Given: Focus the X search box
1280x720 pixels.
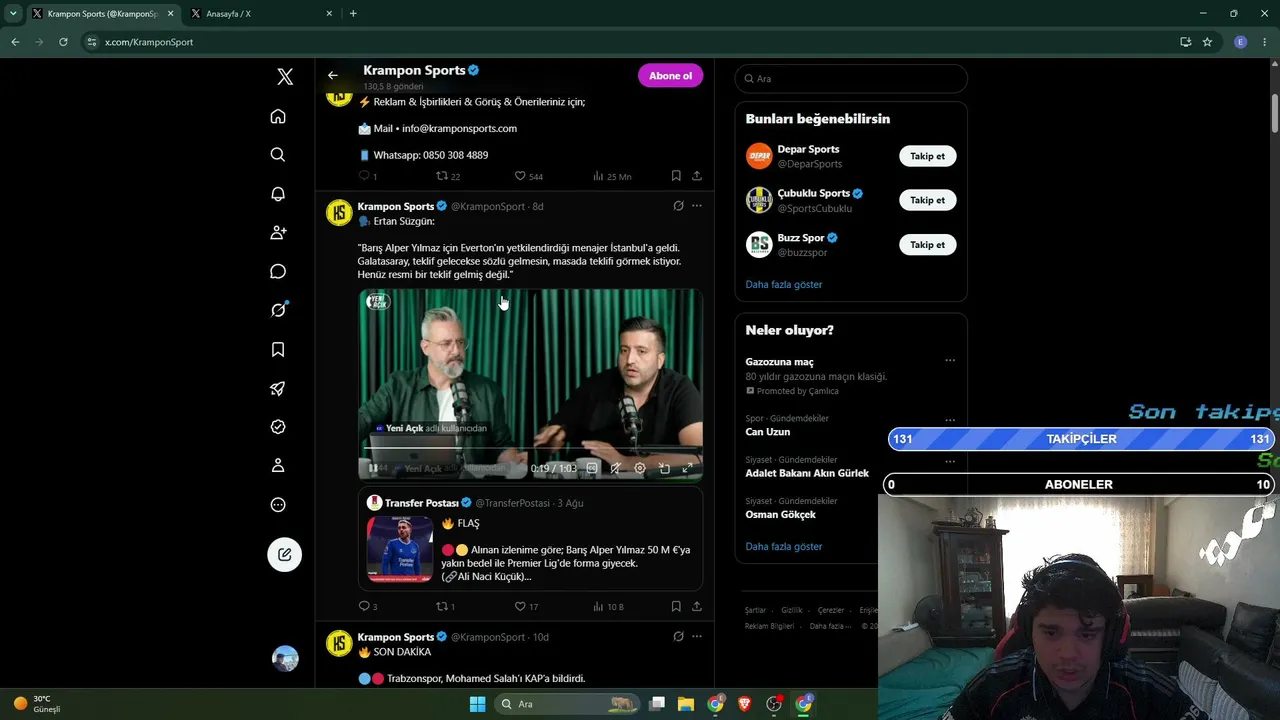Looking at the screenshot, I should [851, 78].
